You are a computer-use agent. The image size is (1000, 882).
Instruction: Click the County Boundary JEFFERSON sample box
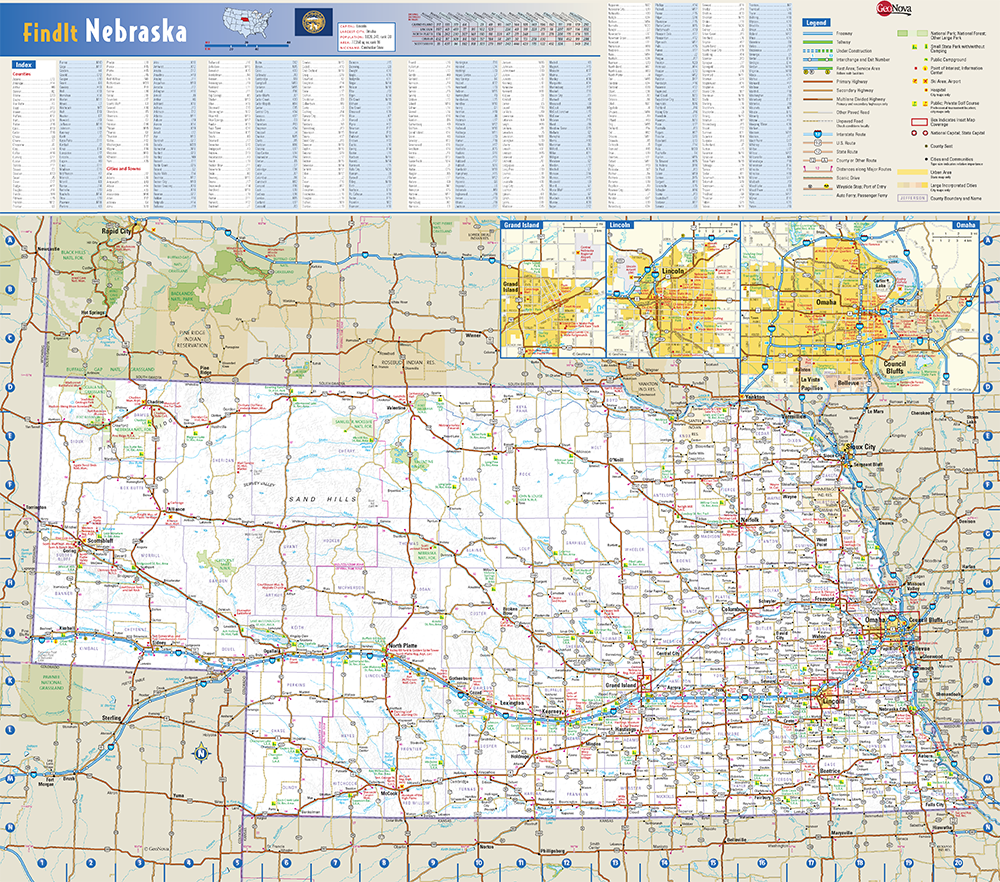pos(913,198)
